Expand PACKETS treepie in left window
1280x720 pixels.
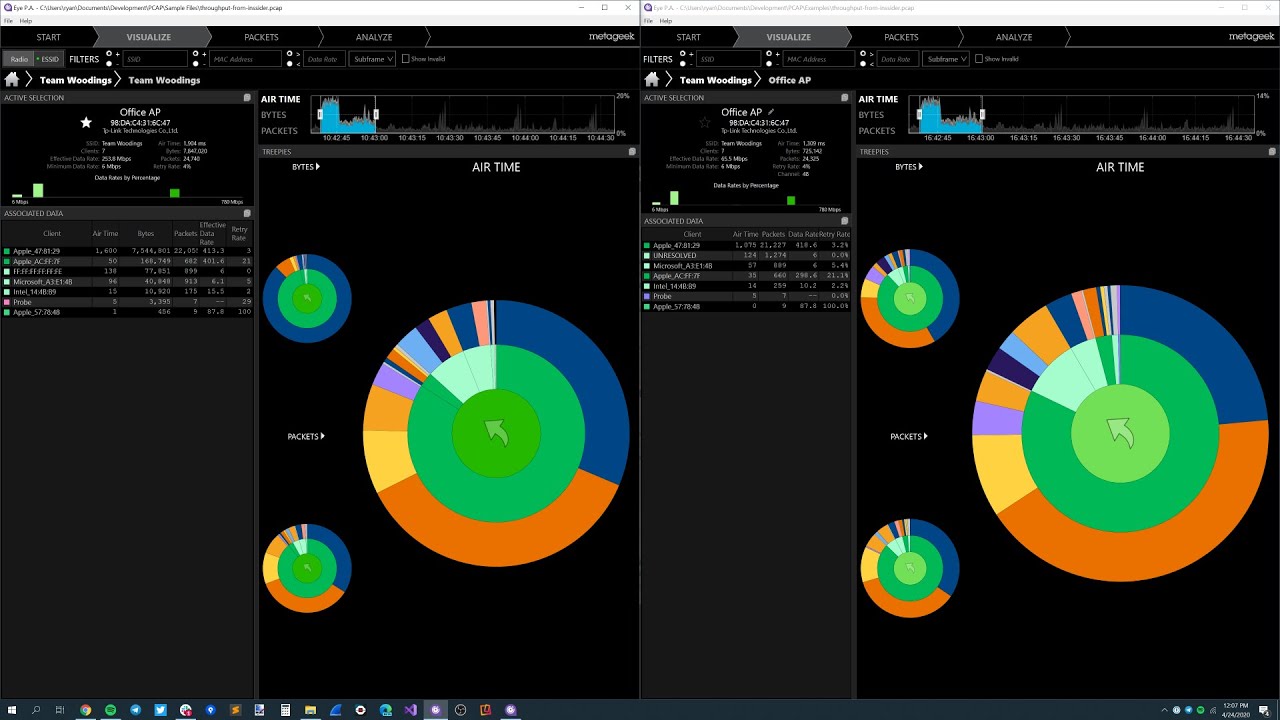tap(306, 437)
